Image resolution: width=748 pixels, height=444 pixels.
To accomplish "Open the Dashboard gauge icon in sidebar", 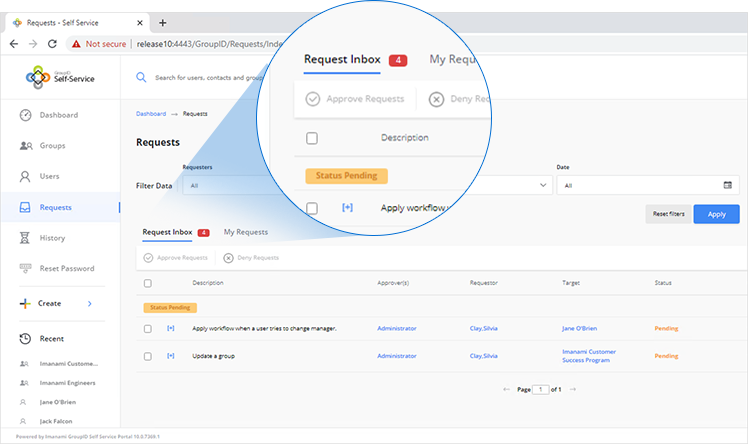I will tap(25, 115).
